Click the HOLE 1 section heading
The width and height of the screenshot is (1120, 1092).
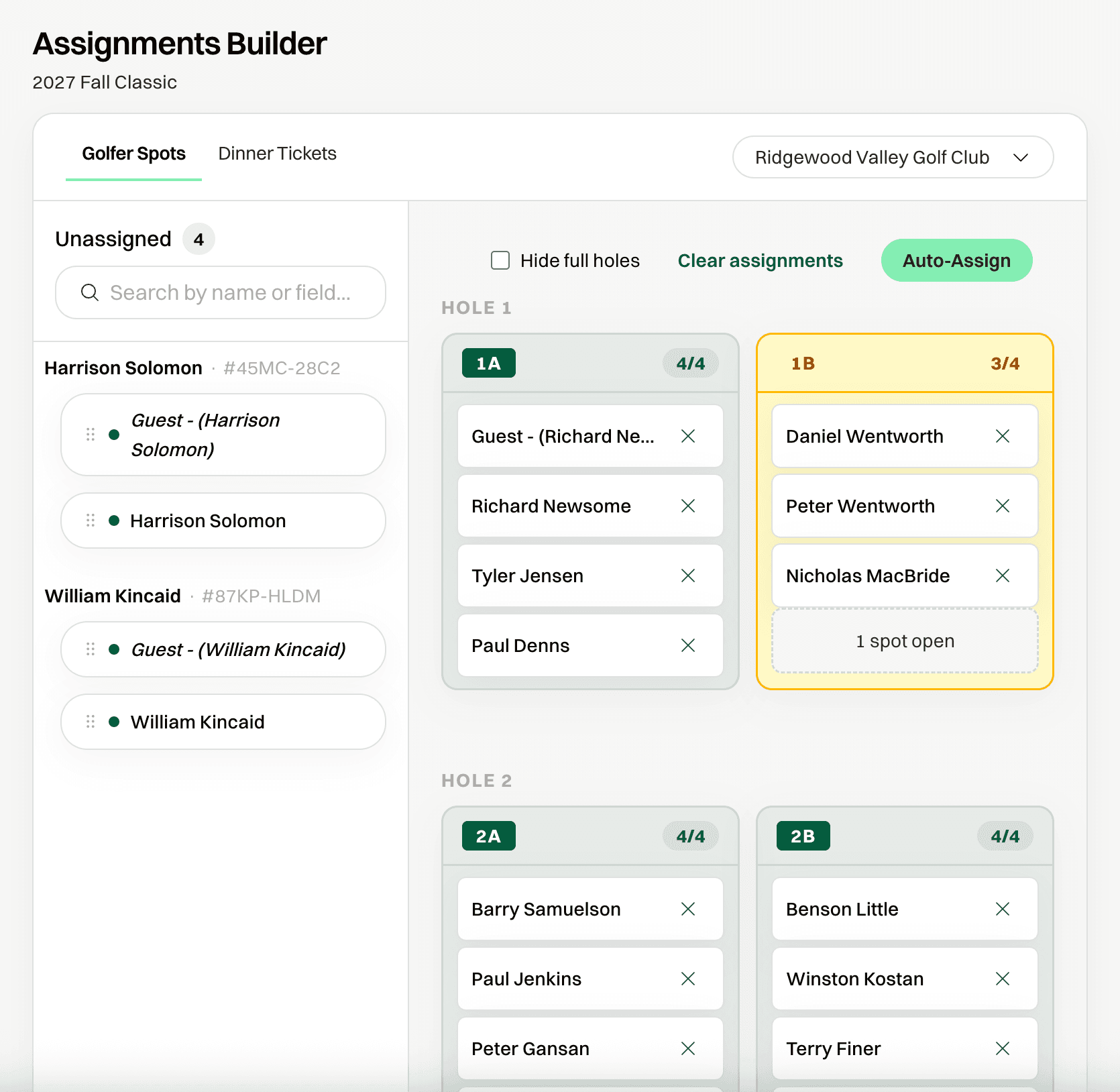[x=476, y=309]
